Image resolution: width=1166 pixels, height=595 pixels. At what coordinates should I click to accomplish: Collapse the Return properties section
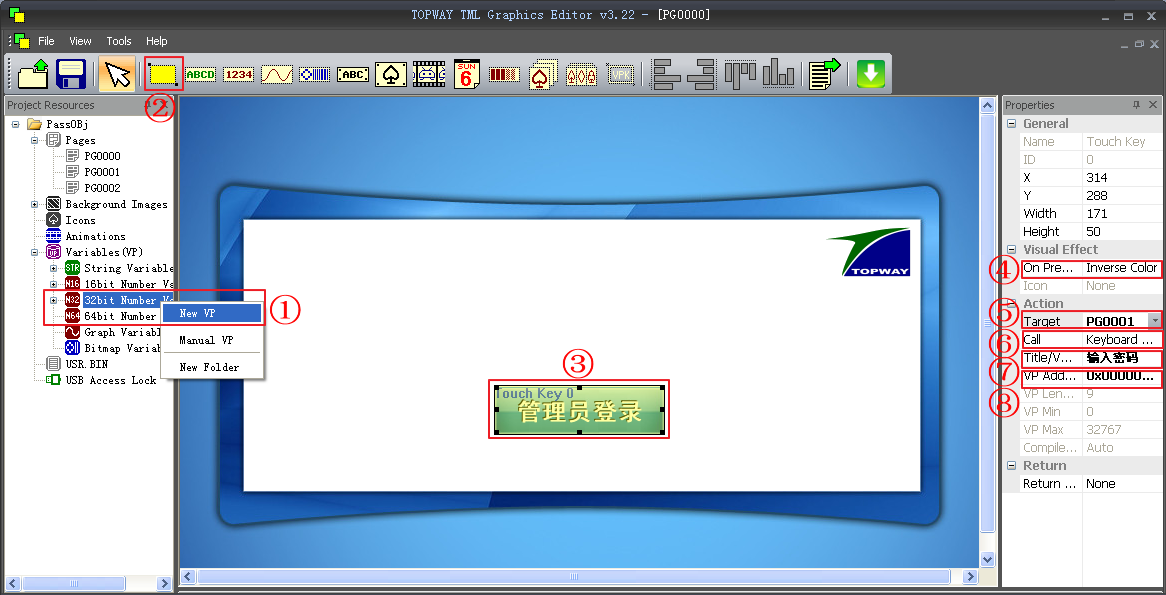tap(1011, 466)
